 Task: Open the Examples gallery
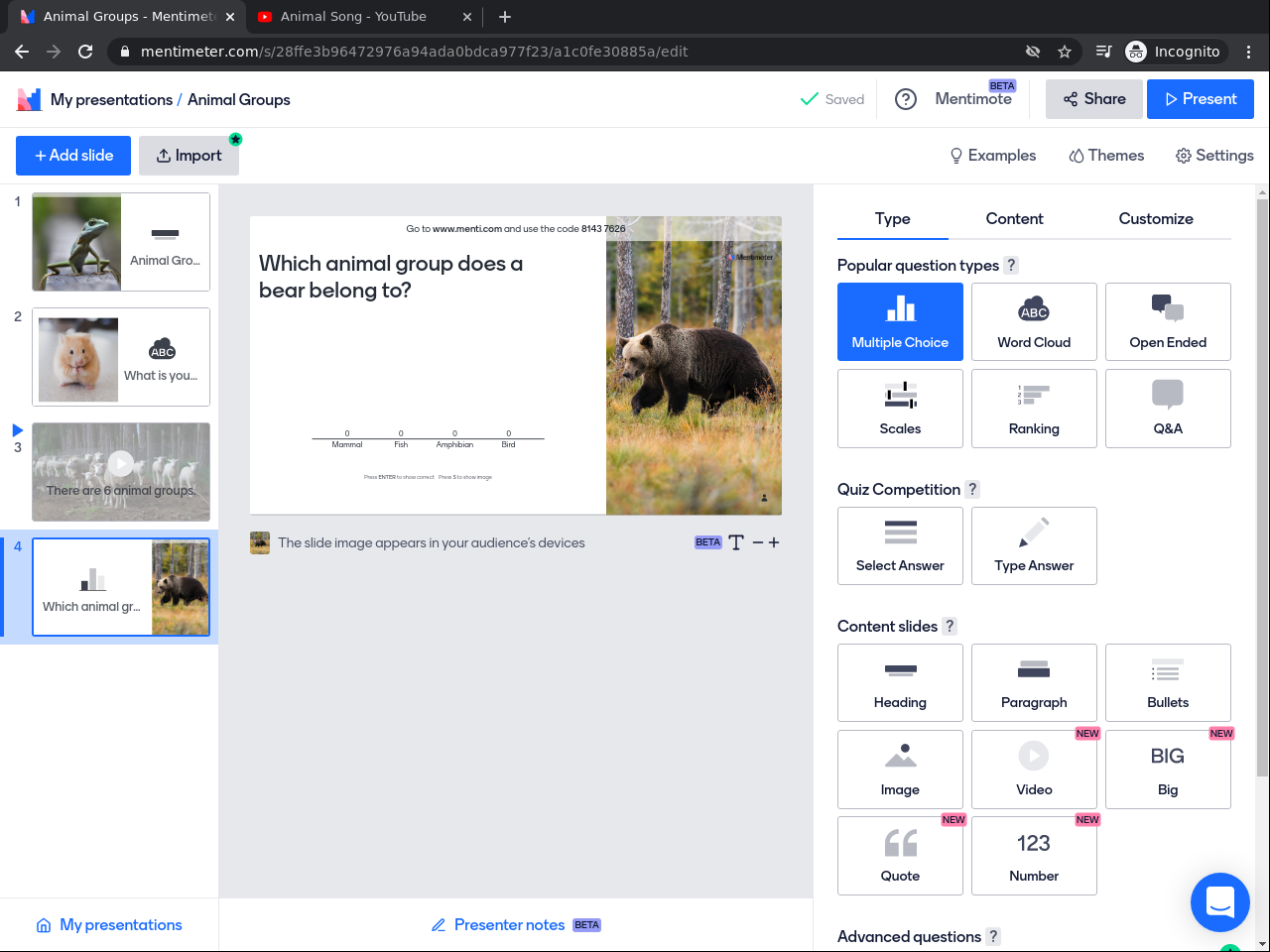point(992,156)
